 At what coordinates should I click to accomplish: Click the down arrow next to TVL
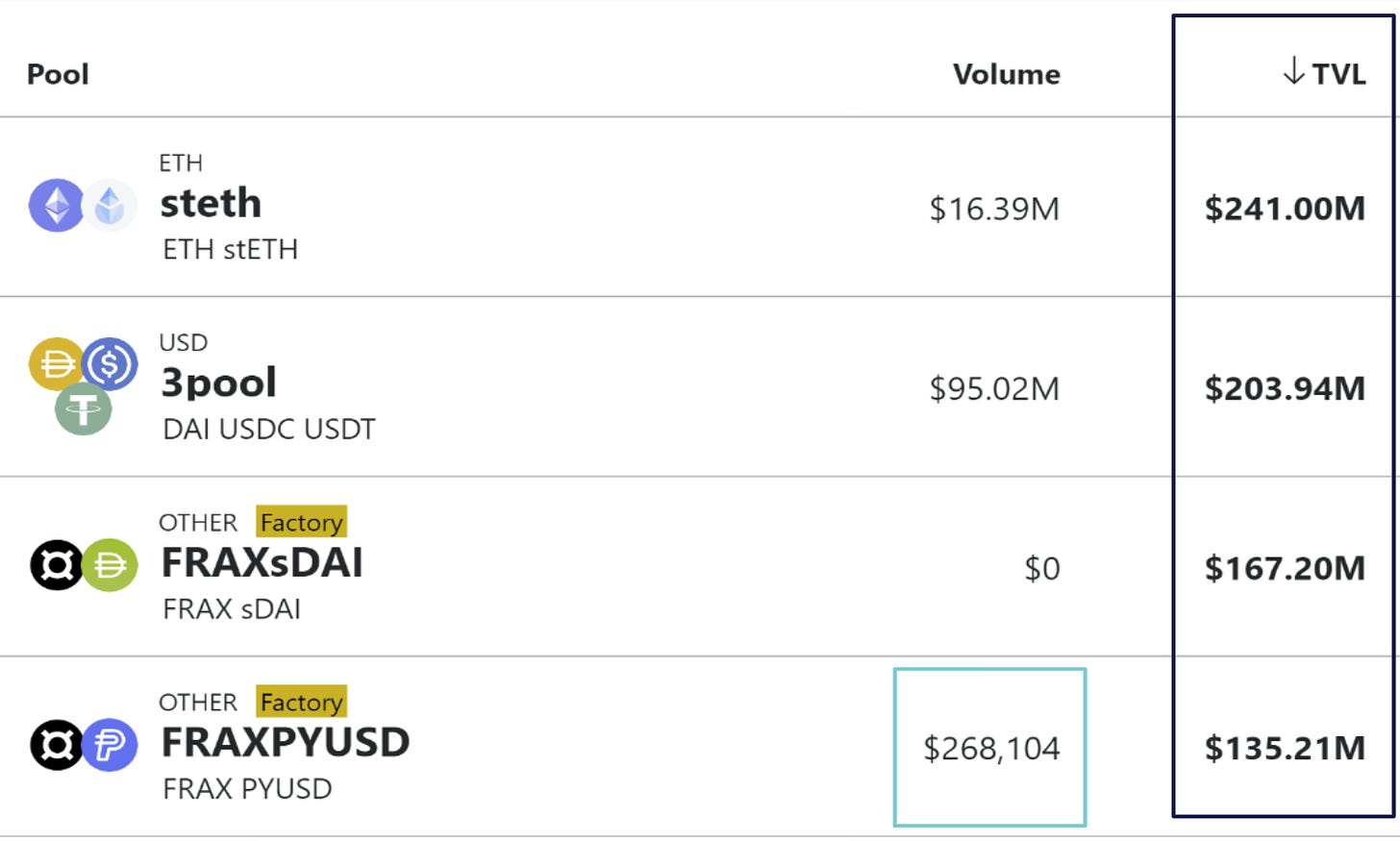coord(1294,71)
